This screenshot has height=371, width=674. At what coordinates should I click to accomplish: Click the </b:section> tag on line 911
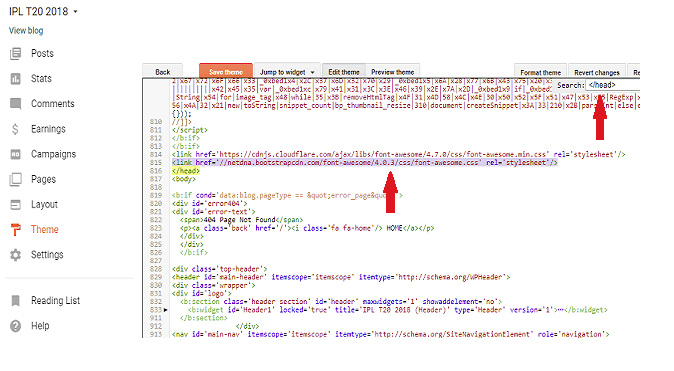point(204,318)
